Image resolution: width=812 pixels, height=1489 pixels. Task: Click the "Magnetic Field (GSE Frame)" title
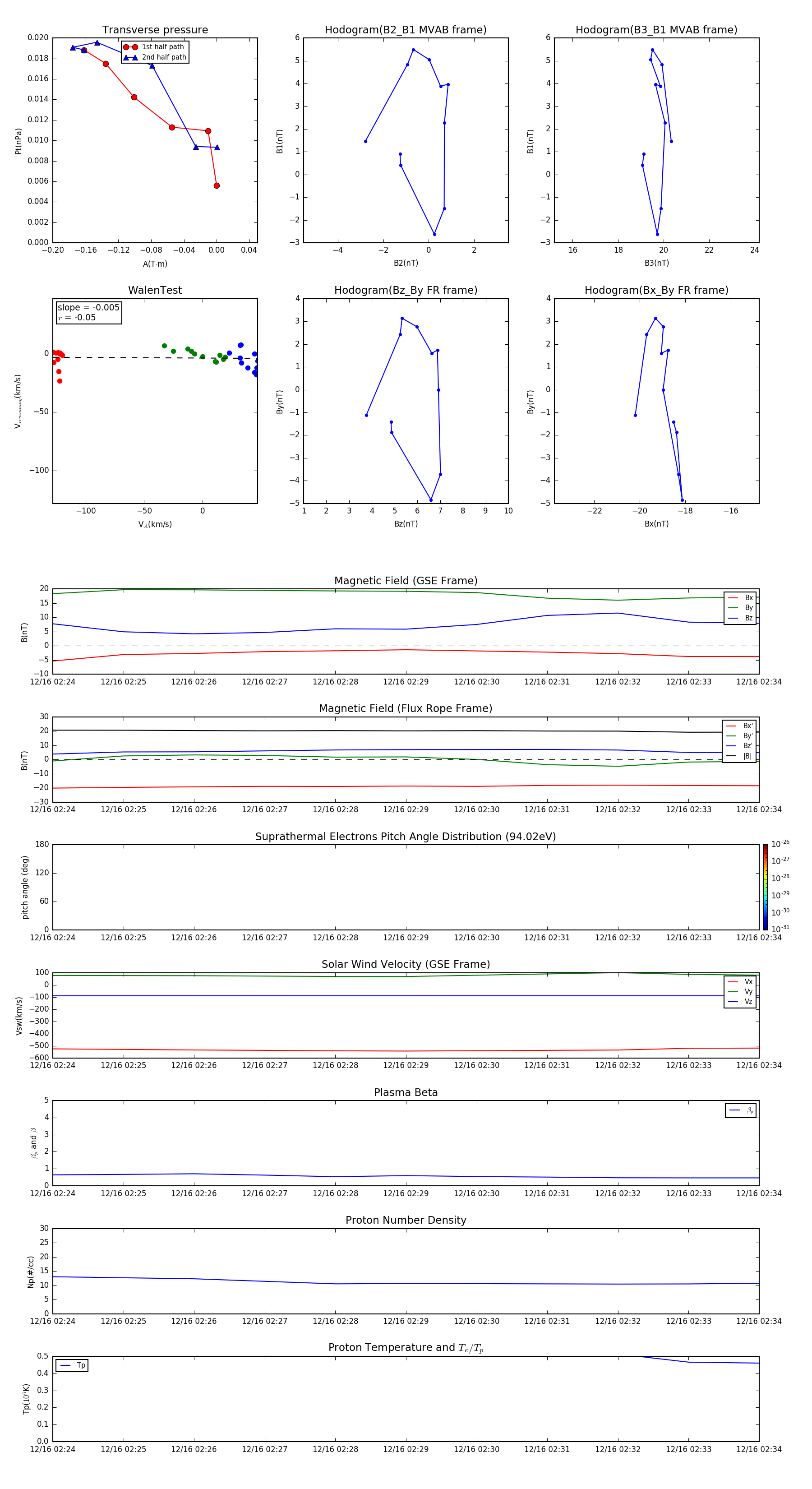click(406, 581)
